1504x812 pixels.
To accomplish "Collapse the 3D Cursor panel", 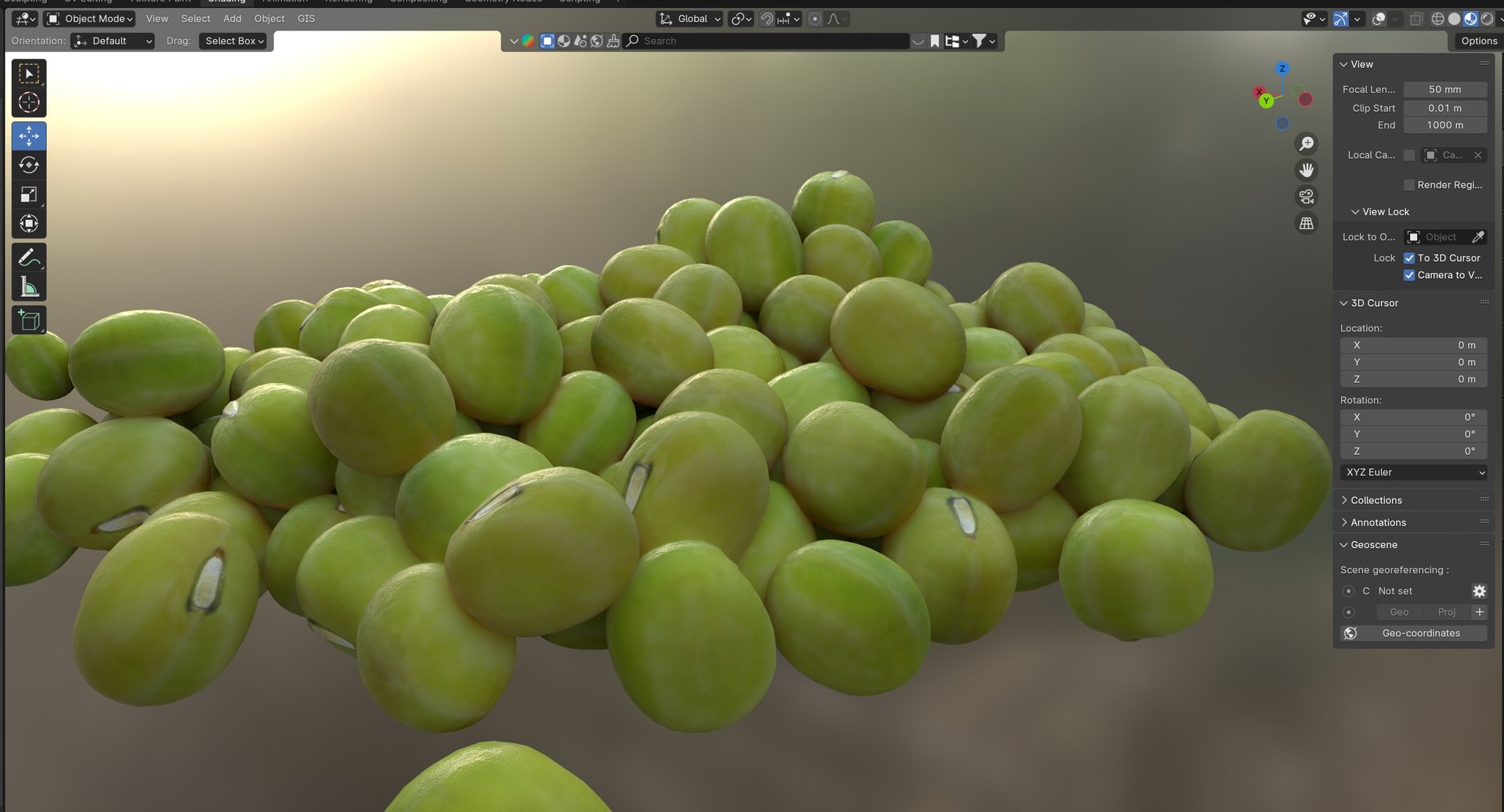I will pyautogui.click(x=1374, y=303).
